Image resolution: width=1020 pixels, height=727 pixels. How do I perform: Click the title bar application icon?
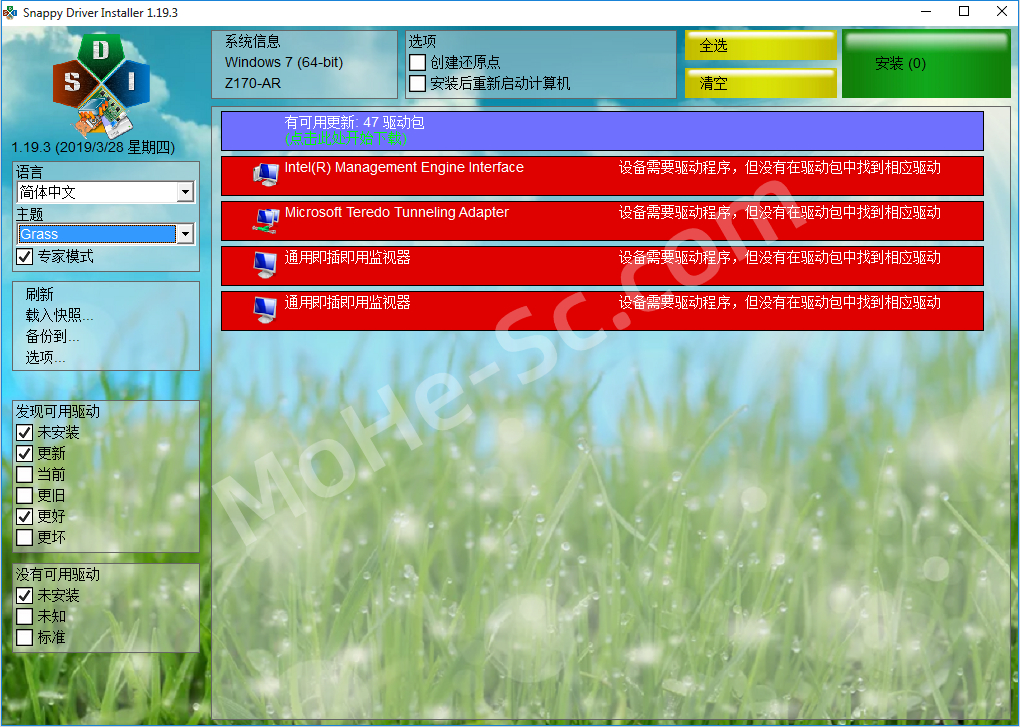tap(10, 12)
